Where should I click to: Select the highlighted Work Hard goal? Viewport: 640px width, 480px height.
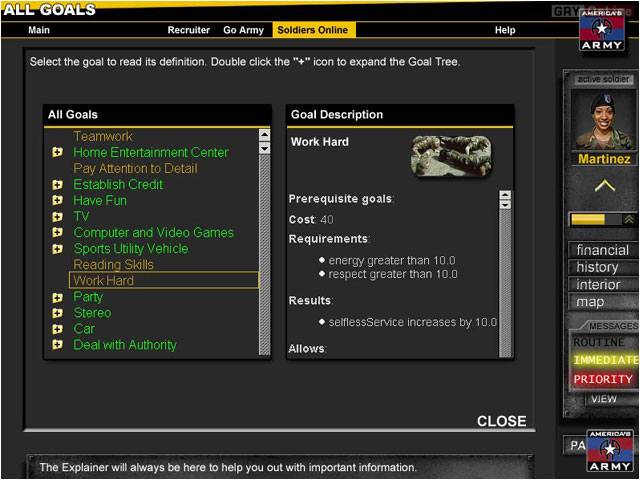164,280
